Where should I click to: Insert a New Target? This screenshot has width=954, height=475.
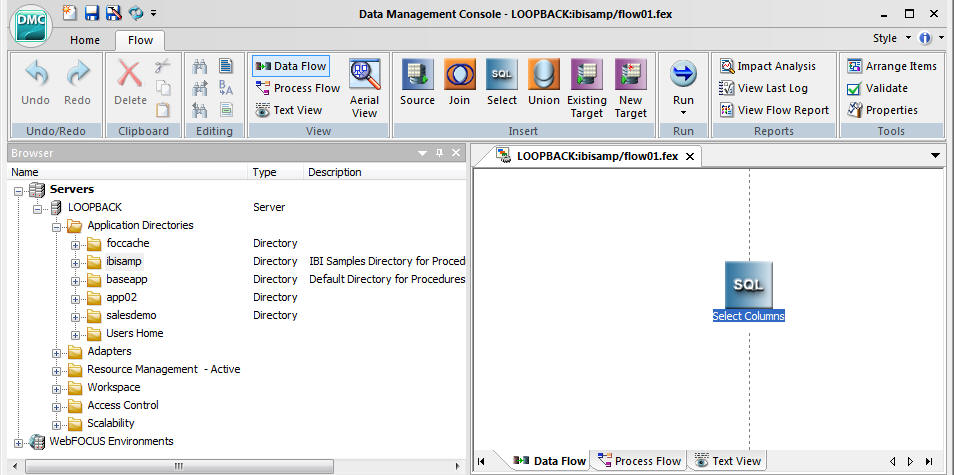pyautogui.click(x=630, y=88)
